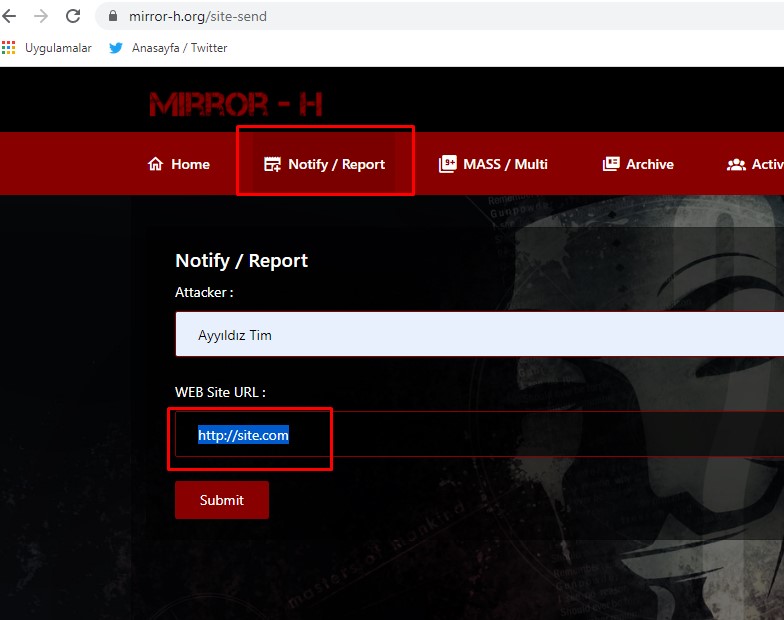Click the Twitter bird bookmark icon

click(116, 48)
